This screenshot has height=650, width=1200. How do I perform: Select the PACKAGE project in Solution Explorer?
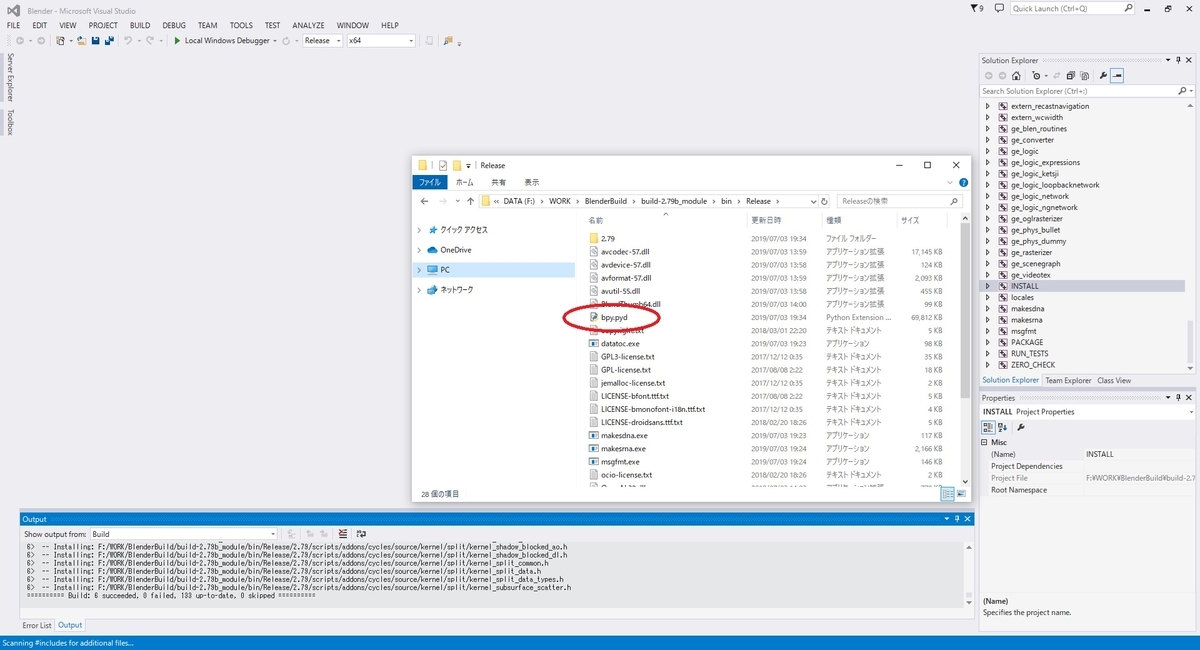1027,342
